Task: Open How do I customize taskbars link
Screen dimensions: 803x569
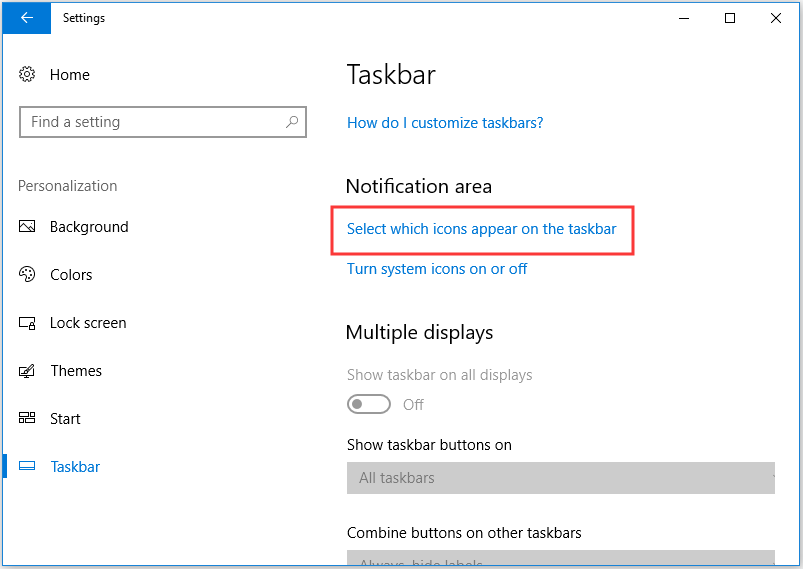Action: pyautogui.click(x=445, y=123)
